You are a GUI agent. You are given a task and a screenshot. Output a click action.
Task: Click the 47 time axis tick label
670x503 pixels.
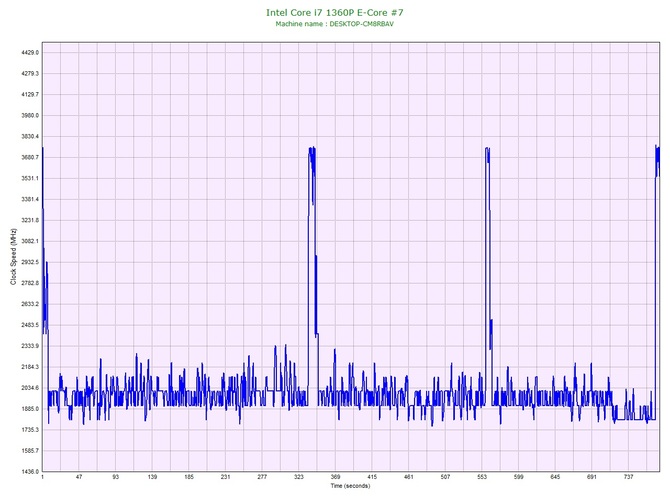(x=79, y=477)
